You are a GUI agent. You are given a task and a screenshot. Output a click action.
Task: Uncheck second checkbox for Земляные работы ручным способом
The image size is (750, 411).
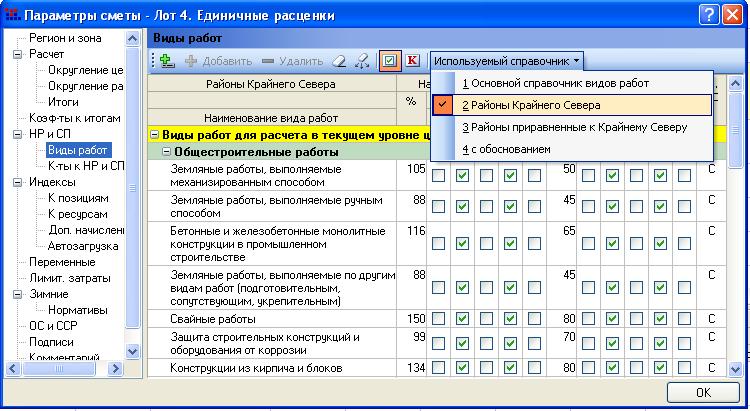pos(462,201)
